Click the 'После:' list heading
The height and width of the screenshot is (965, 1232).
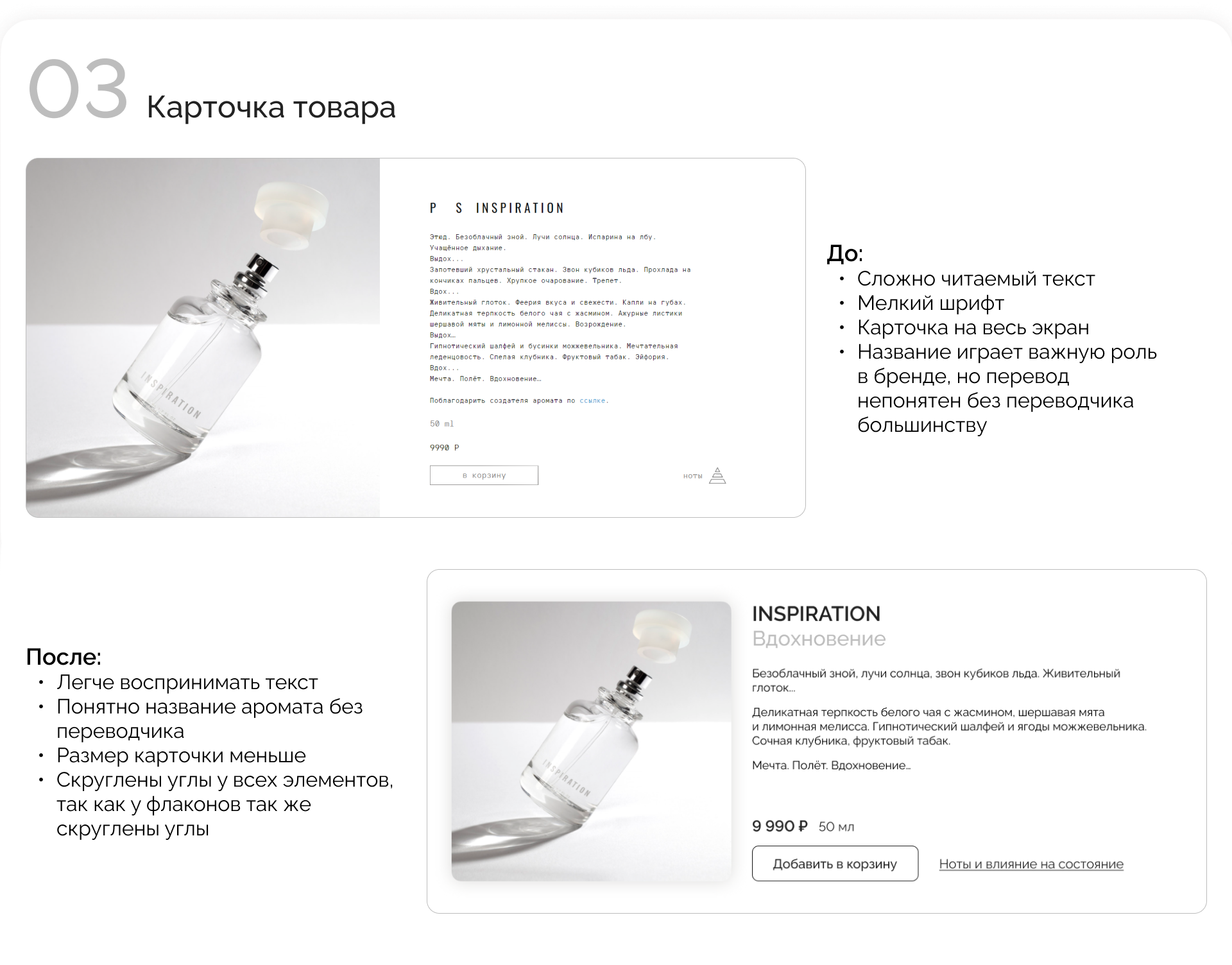pyautogui.click(x=64, y=657)
